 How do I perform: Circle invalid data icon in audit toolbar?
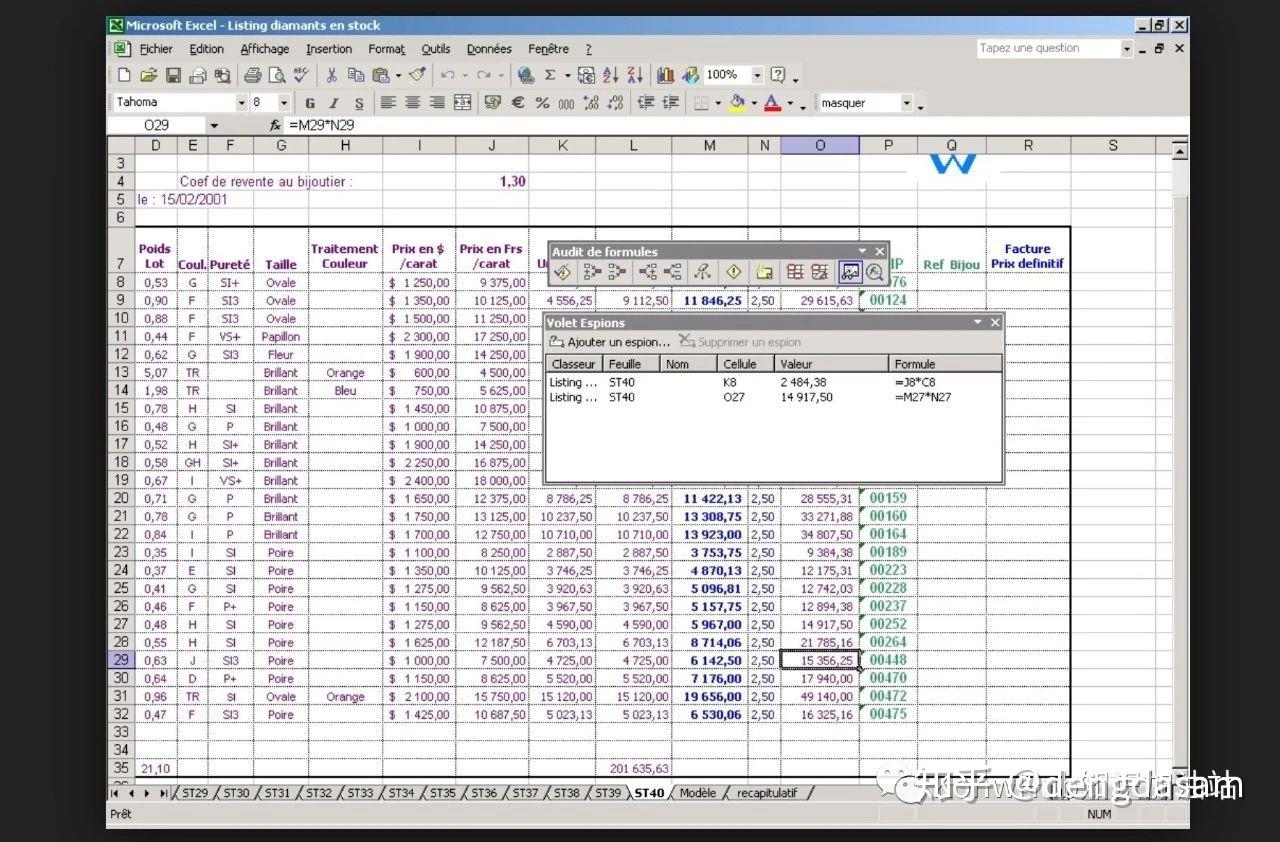(x=795, y=272)
